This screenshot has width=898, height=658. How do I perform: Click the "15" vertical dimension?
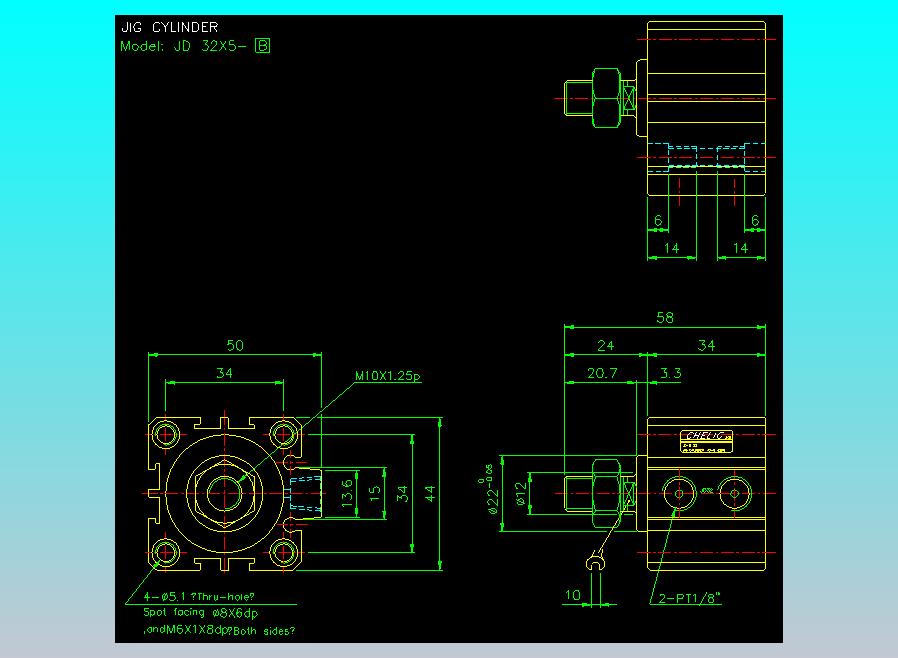click(375, 494)
